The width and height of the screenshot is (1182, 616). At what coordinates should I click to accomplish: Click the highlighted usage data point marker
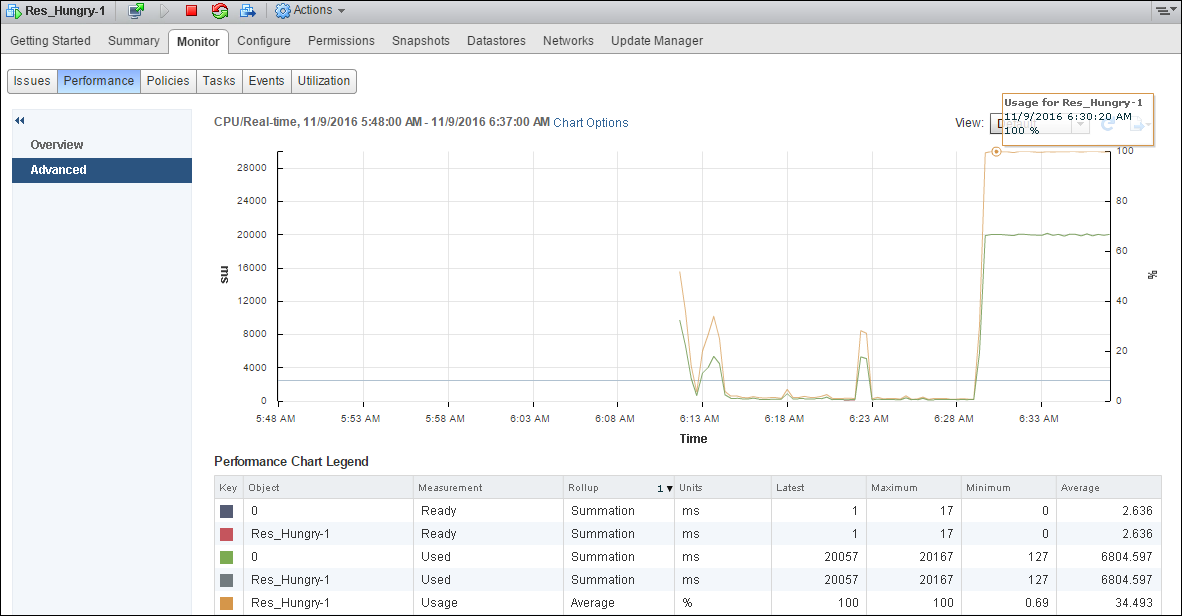pyautogui.click(x=996, y=152)
